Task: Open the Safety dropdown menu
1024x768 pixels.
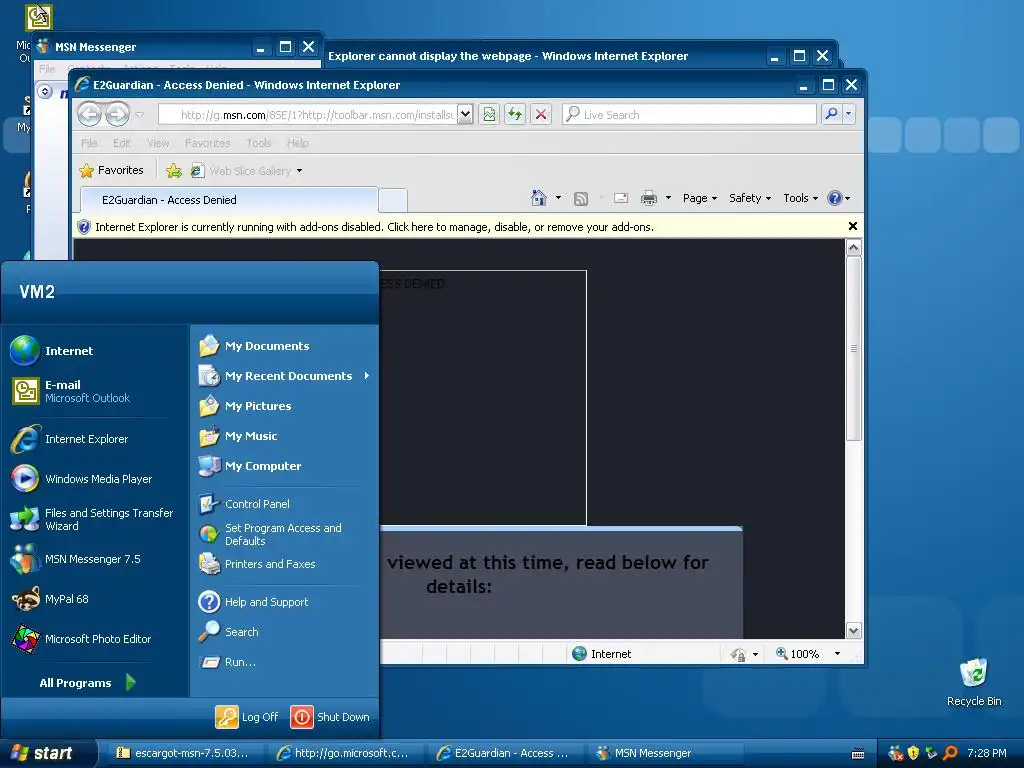Action: coord(750,198)
